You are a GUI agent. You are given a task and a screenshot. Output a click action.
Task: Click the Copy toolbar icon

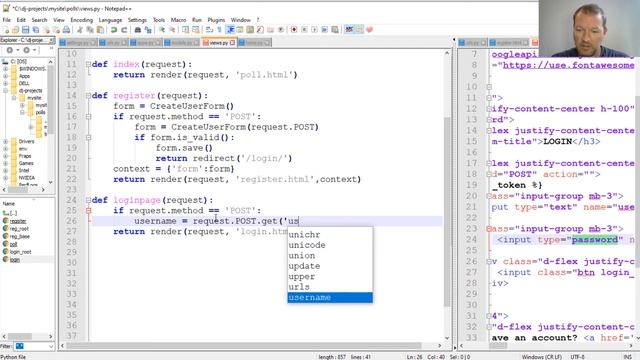90,30
